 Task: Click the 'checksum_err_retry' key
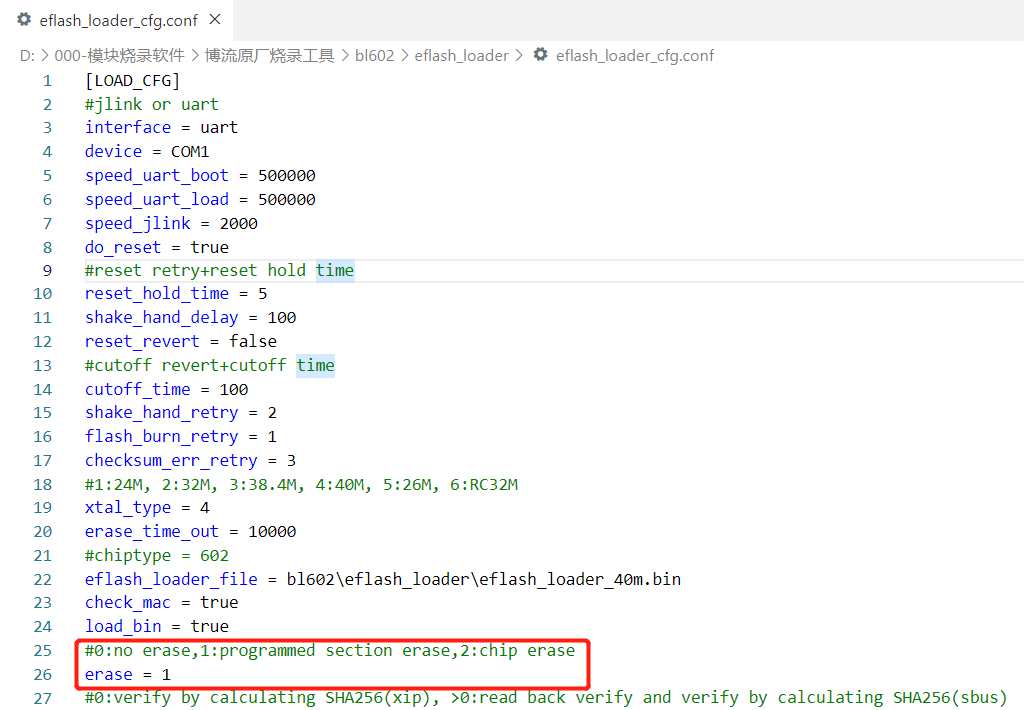171,460
